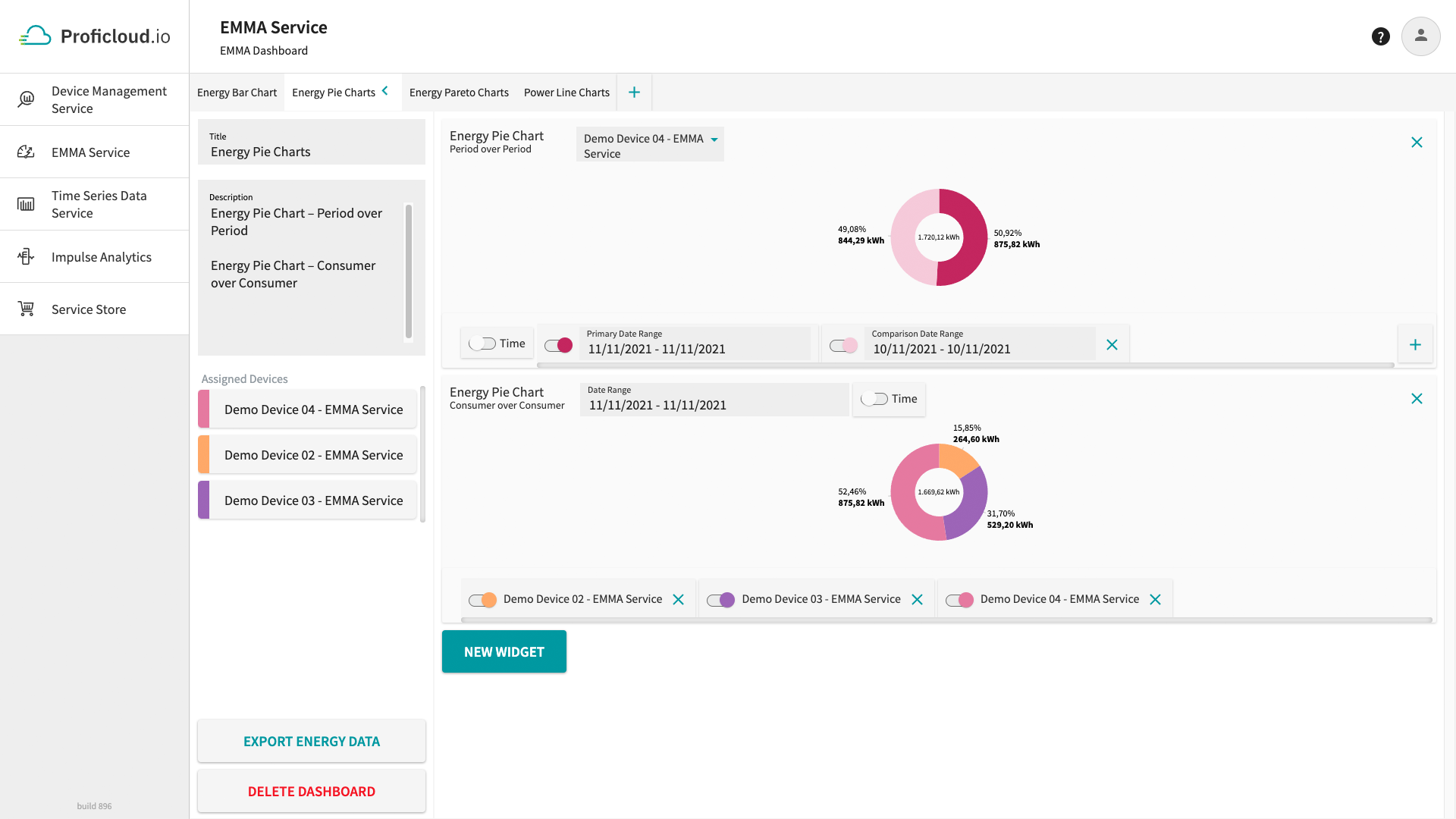This screenshot has height=819, width=1456.
Task: Click the EMMA Service sidebar icon
Action: [26, 152]
